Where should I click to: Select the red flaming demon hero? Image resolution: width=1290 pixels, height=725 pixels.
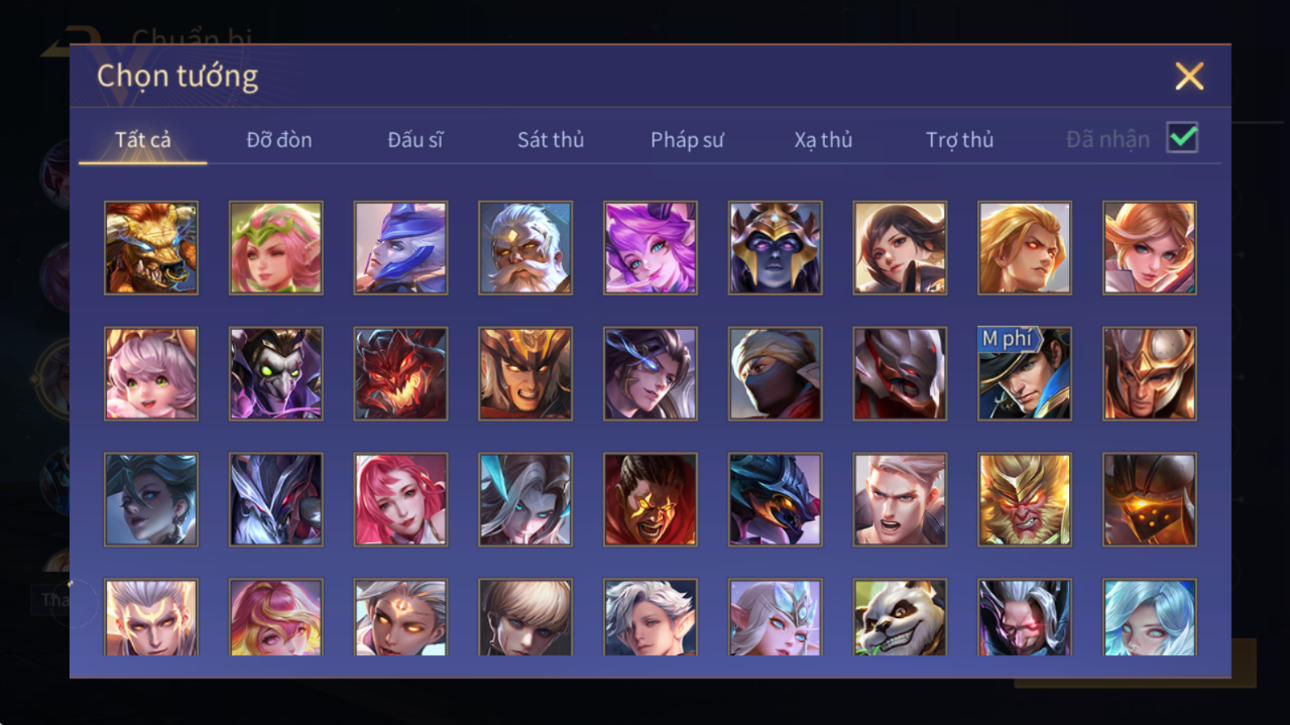(x=400, y=374)
